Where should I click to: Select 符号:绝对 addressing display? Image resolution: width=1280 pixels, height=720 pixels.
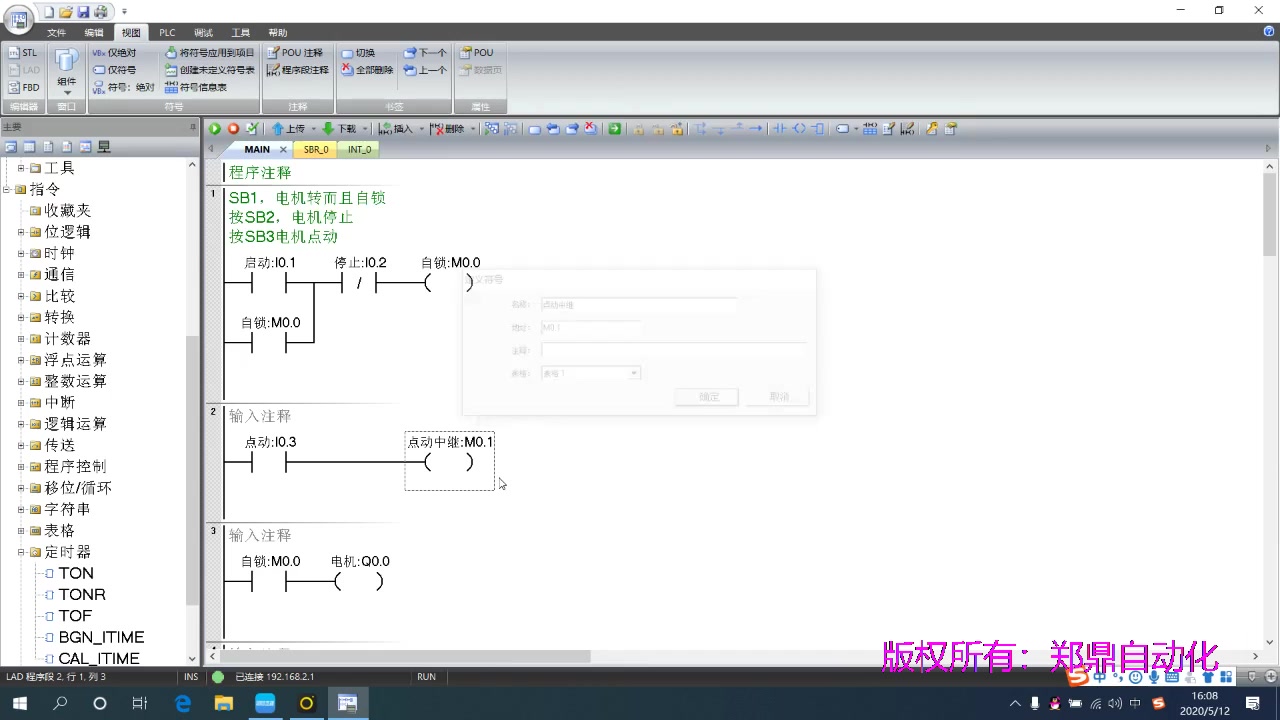coord(123,88)
